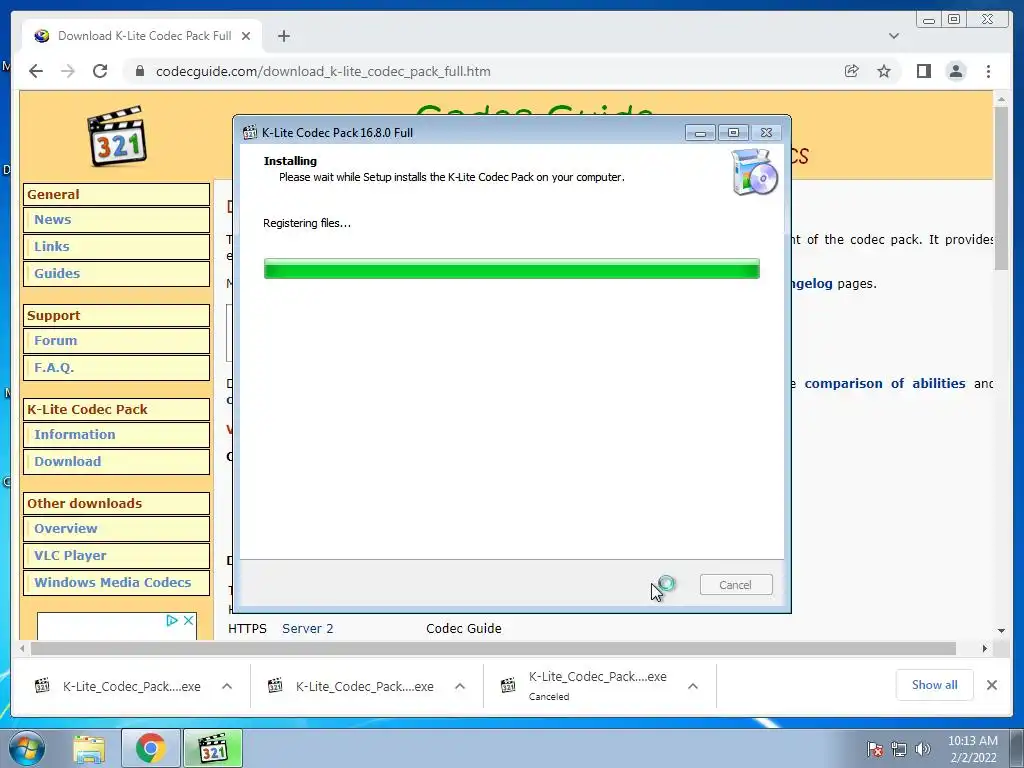Image resolution: width=1024 pixels, height=768 pixels.
Task: Open the F.A.Q. page
Action: [x=116, y=368]
